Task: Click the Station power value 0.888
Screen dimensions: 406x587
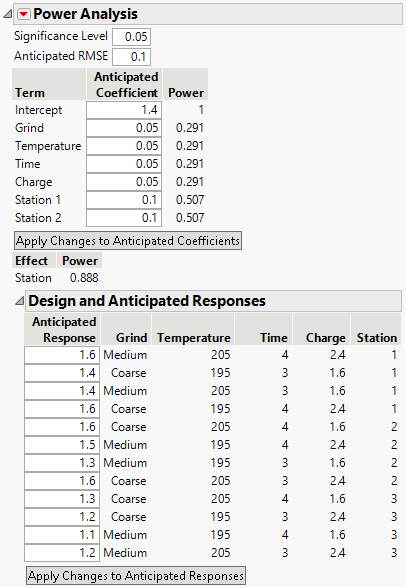Action: coord(84,278)
